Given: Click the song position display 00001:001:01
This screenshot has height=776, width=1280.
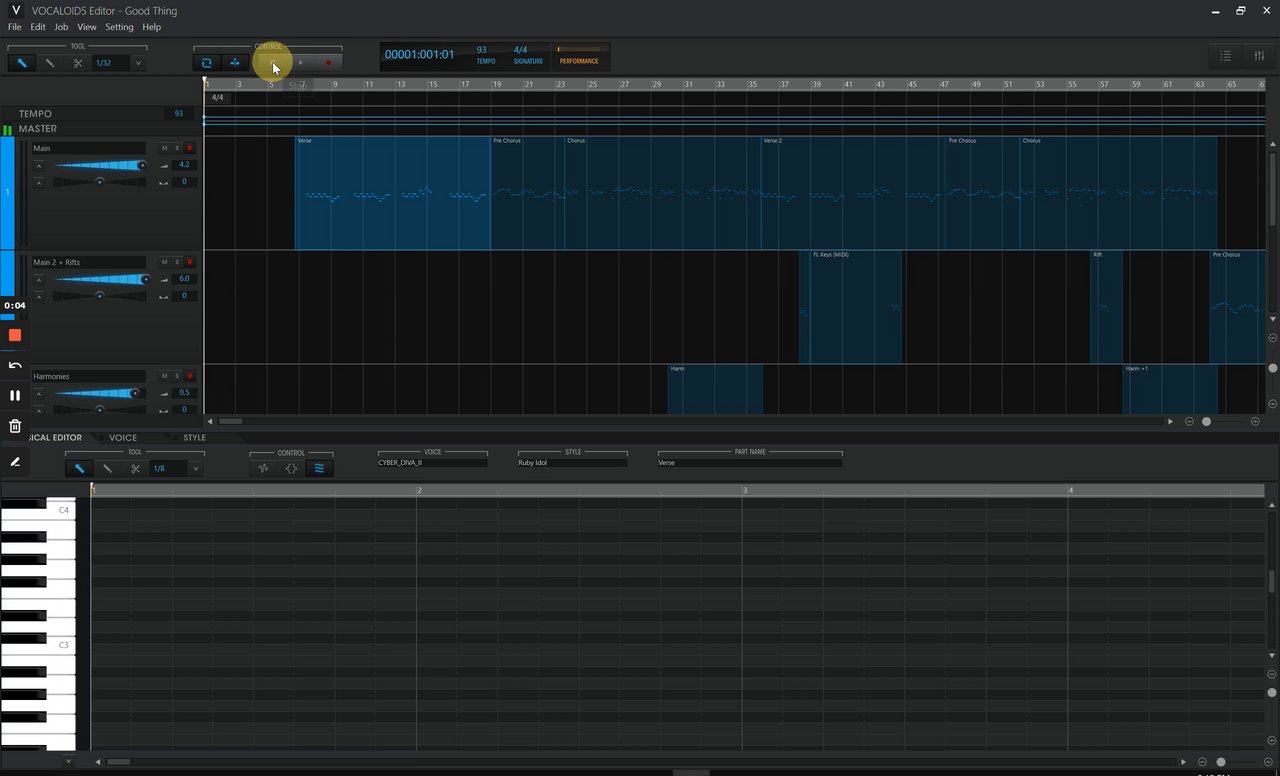Looking at the screenshot, I should pos(420,55).
